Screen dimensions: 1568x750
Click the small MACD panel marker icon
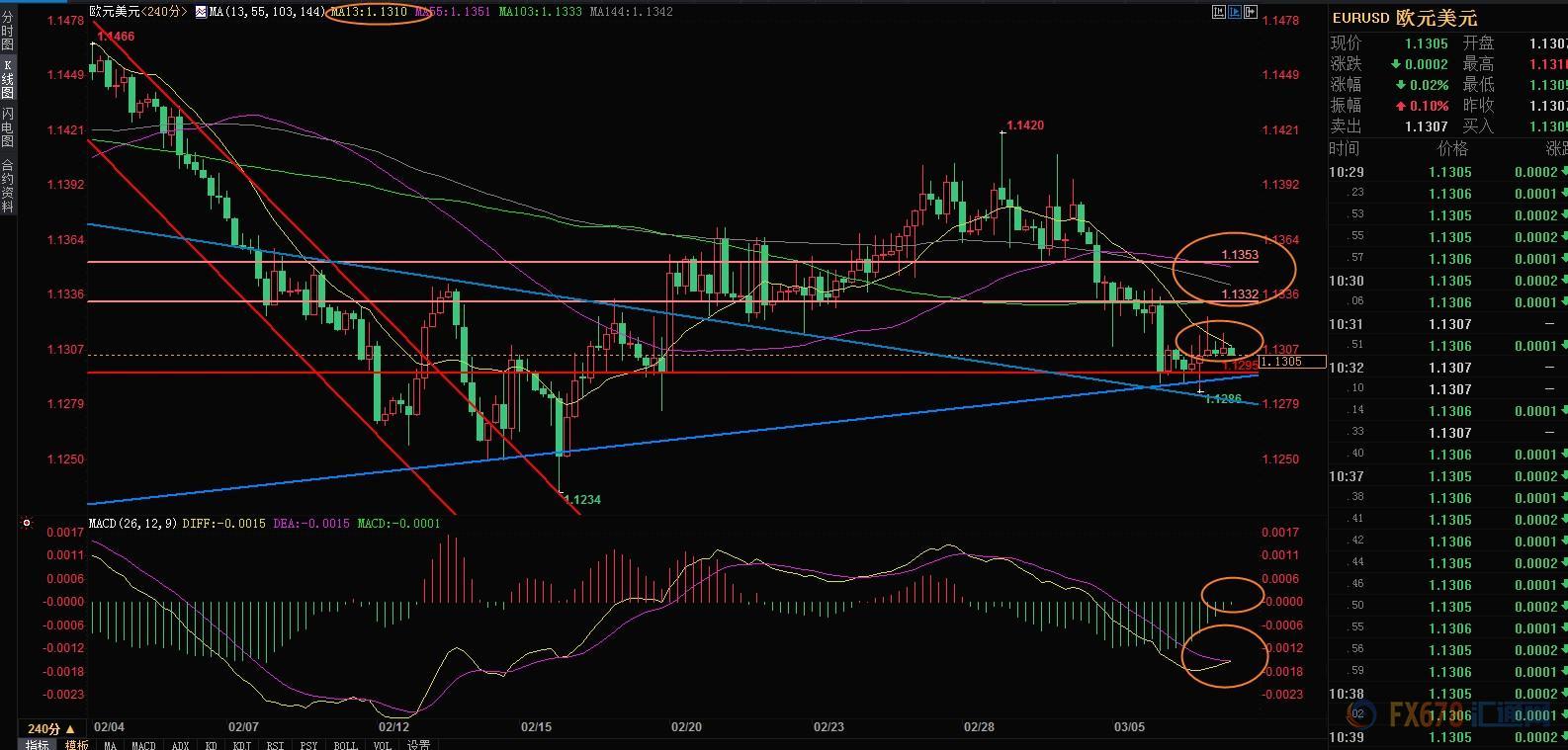tap(27, 523)
